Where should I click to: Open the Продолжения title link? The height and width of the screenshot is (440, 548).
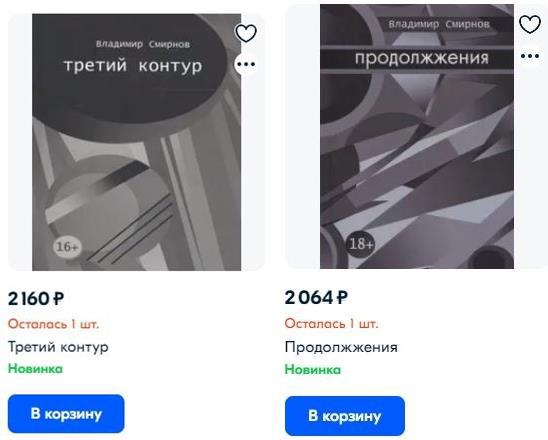pos(341,347)
